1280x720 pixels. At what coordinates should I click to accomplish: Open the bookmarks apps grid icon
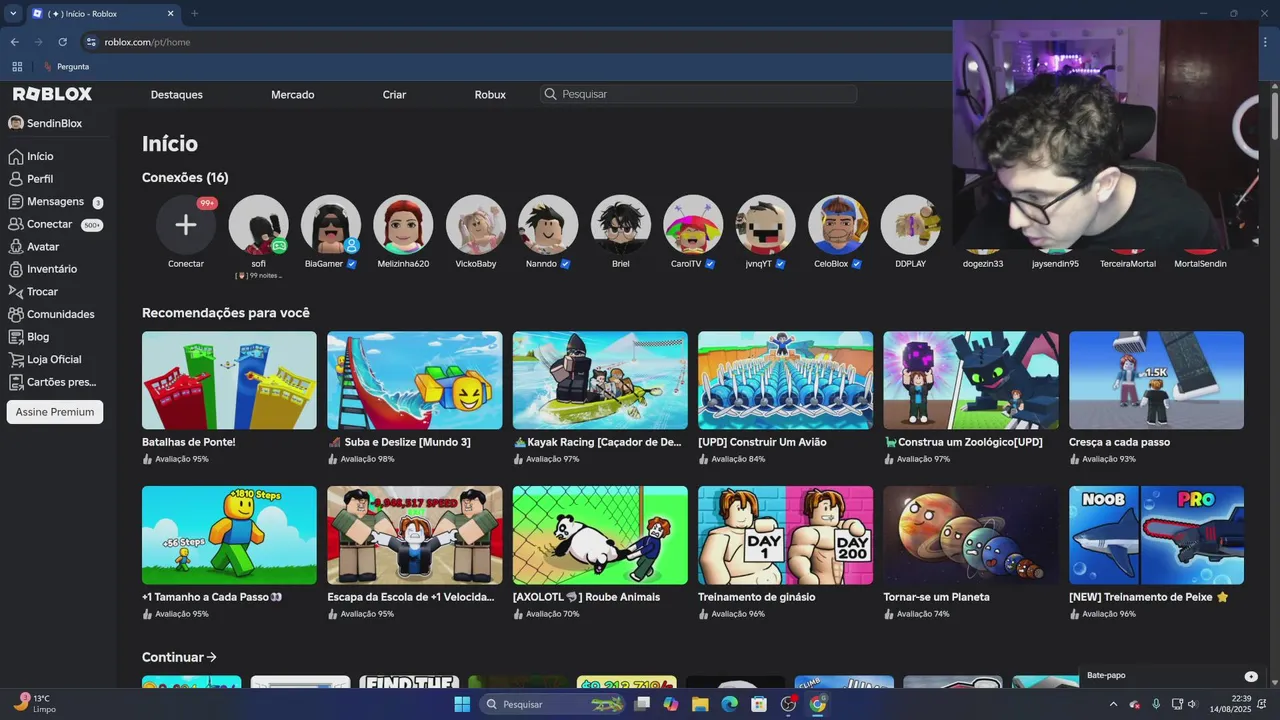coord(17,67)
